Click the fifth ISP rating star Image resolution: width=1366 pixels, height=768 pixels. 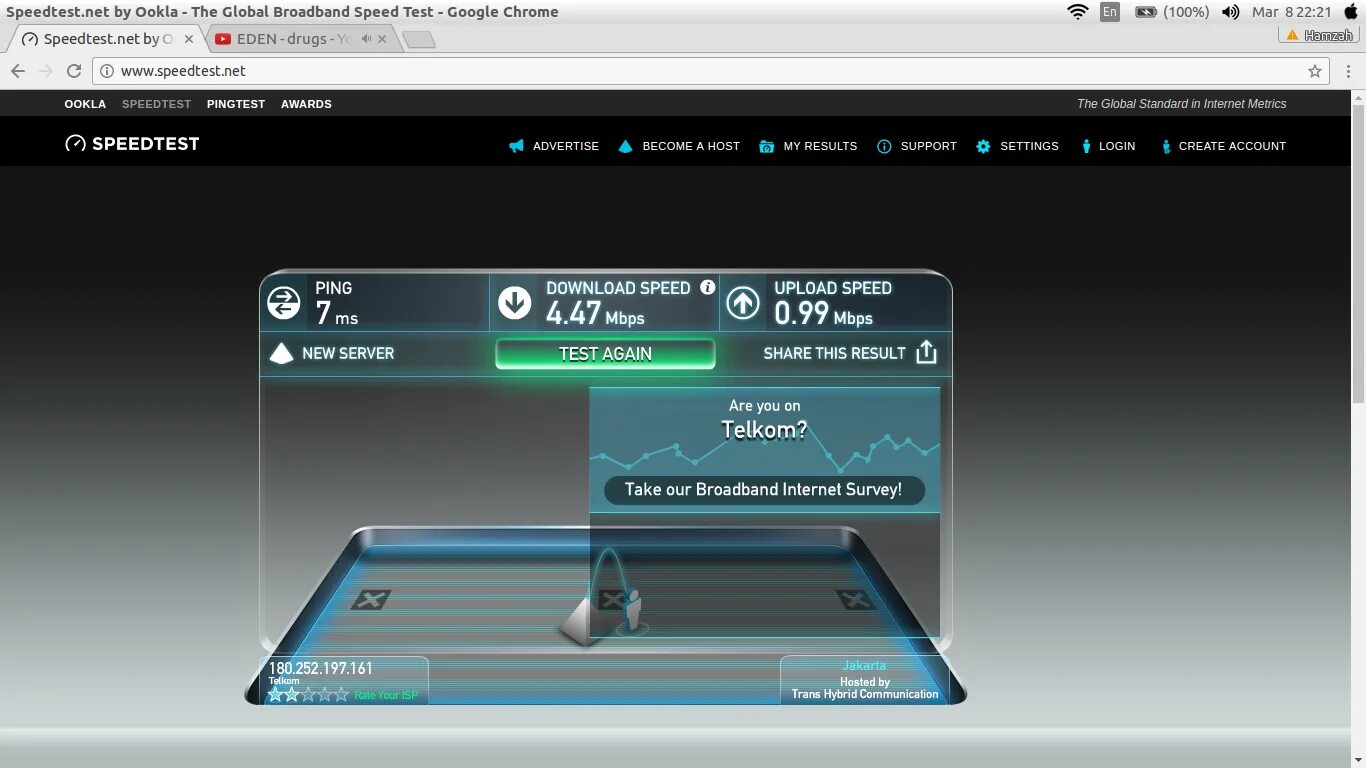[342, 694]
